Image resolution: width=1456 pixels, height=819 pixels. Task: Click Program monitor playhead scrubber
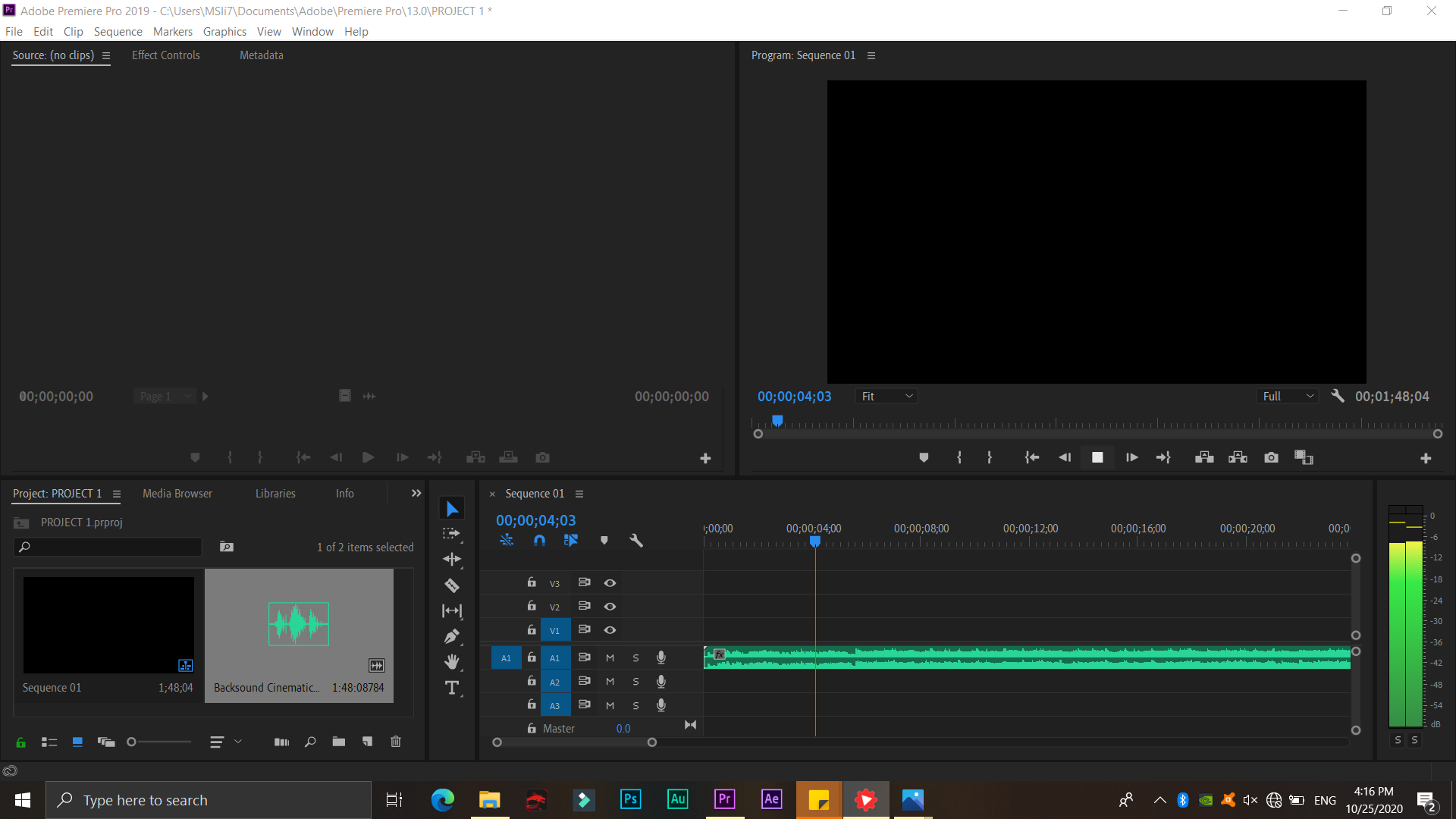coord(777,420)
